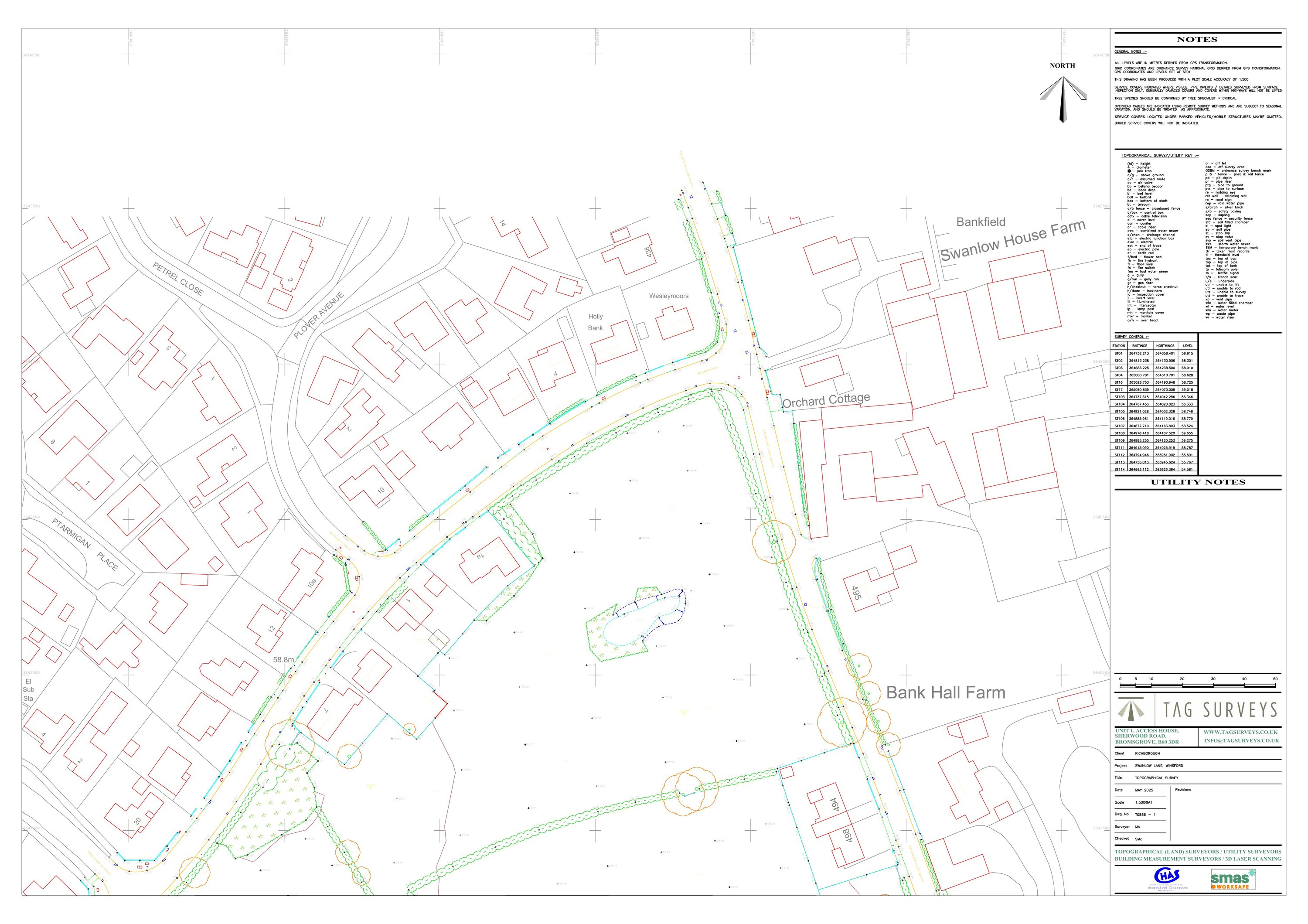Click the El Sub Sta map symbol
The height and width of the screenshot is (924, 1308).
[x=28, y=690]
